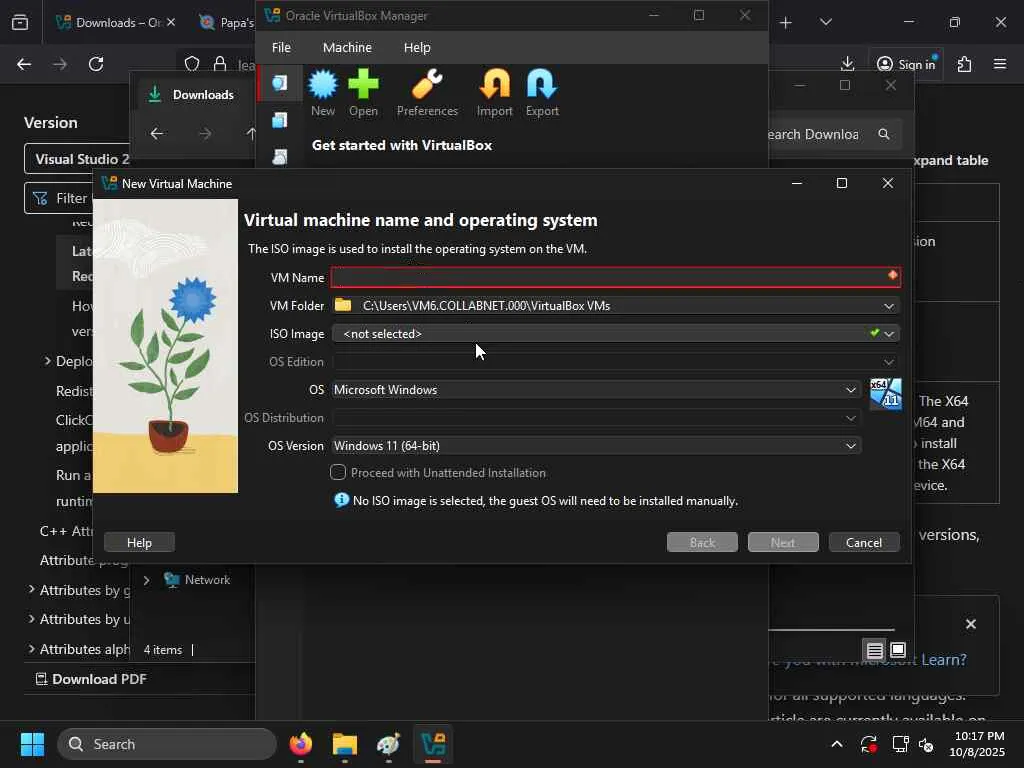
Task: Expand Attributes alph tree item in docs sidebar
Action: tap(31, 648)
